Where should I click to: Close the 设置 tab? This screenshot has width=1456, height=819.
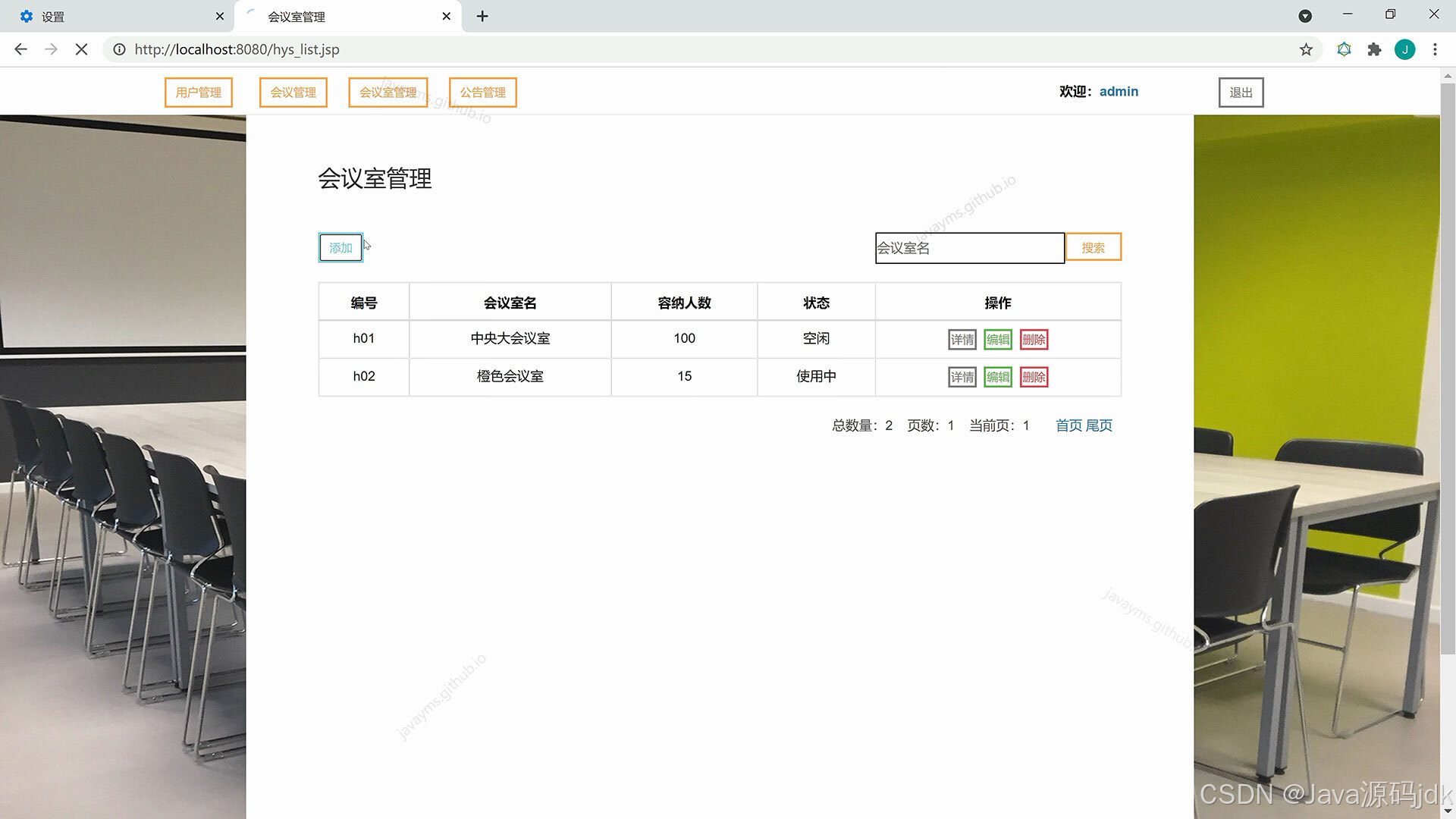tap(220, 16)
